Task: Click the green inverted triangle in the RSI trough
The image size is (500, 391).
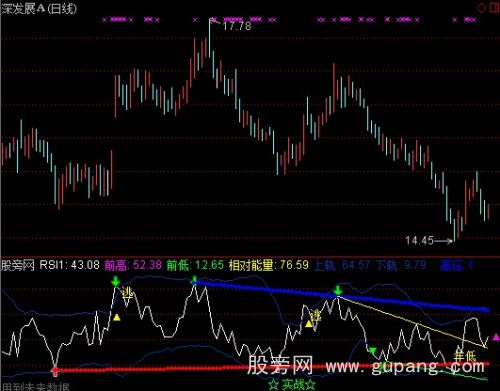Action: 373,350
